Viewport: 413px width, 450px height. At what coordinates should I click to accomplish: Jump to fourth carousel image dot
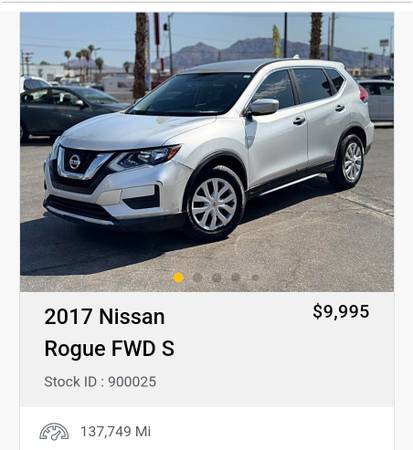point(236,277)
